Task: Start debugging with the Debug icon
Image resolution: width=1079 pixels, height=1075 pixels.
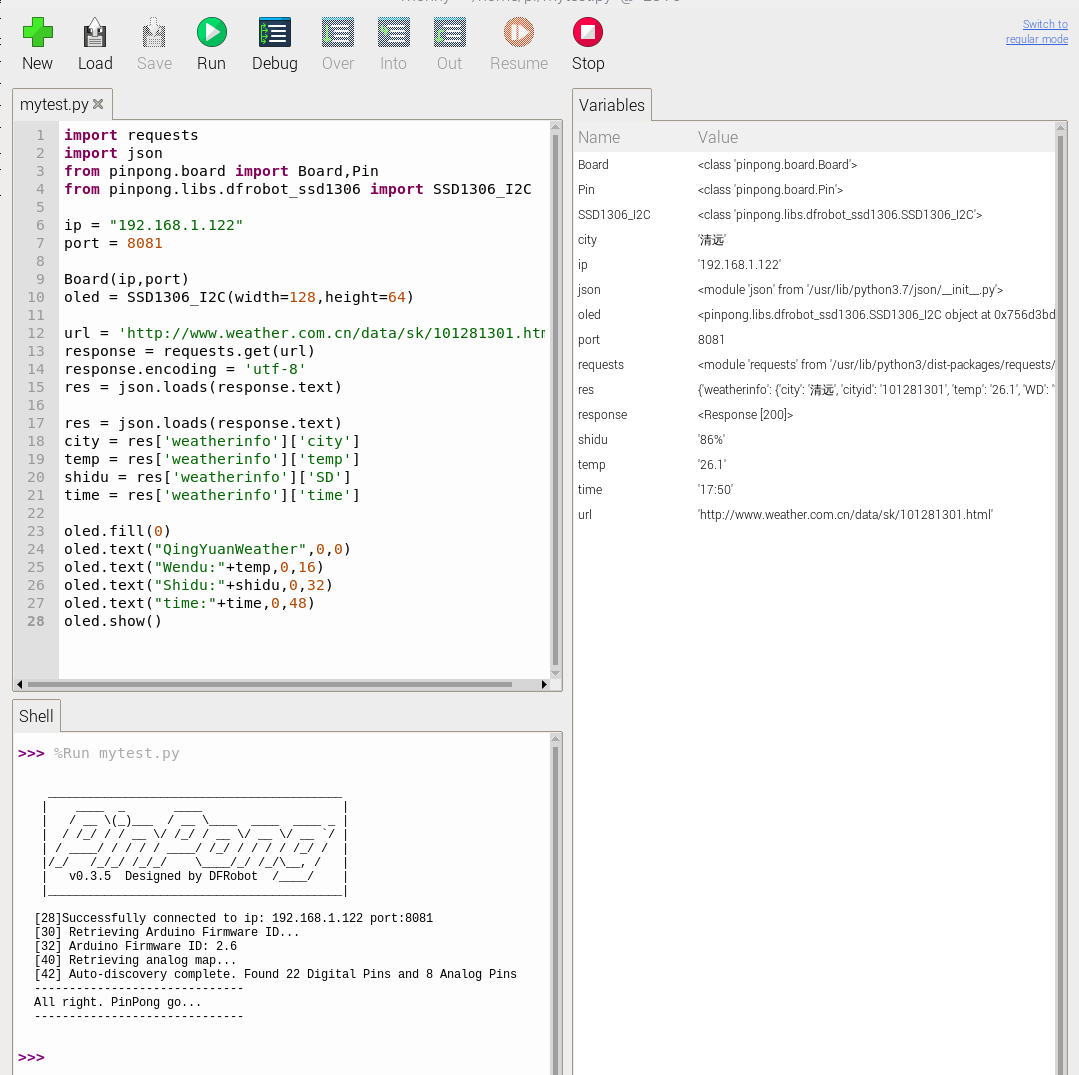Action: click(x=275, y=32)
